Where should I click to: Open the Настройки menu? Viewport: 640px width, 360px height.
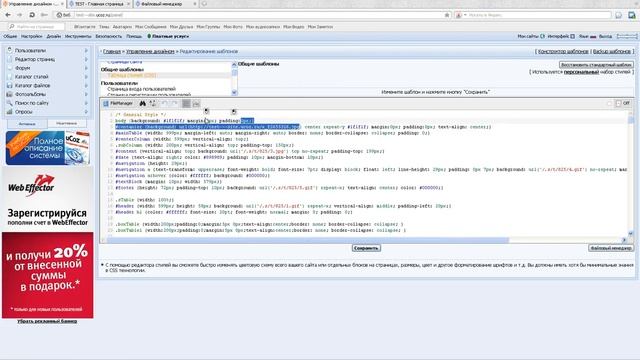[x=31, y=36]
